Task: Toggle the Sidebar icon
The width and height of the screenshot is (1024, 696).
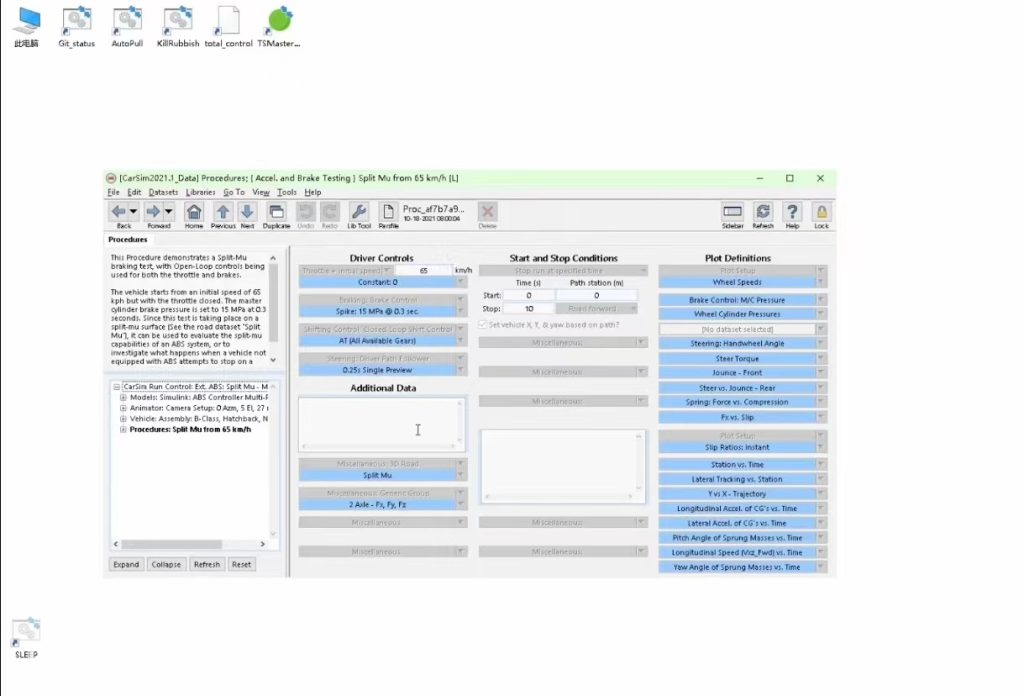Action: tap(731, 212)
